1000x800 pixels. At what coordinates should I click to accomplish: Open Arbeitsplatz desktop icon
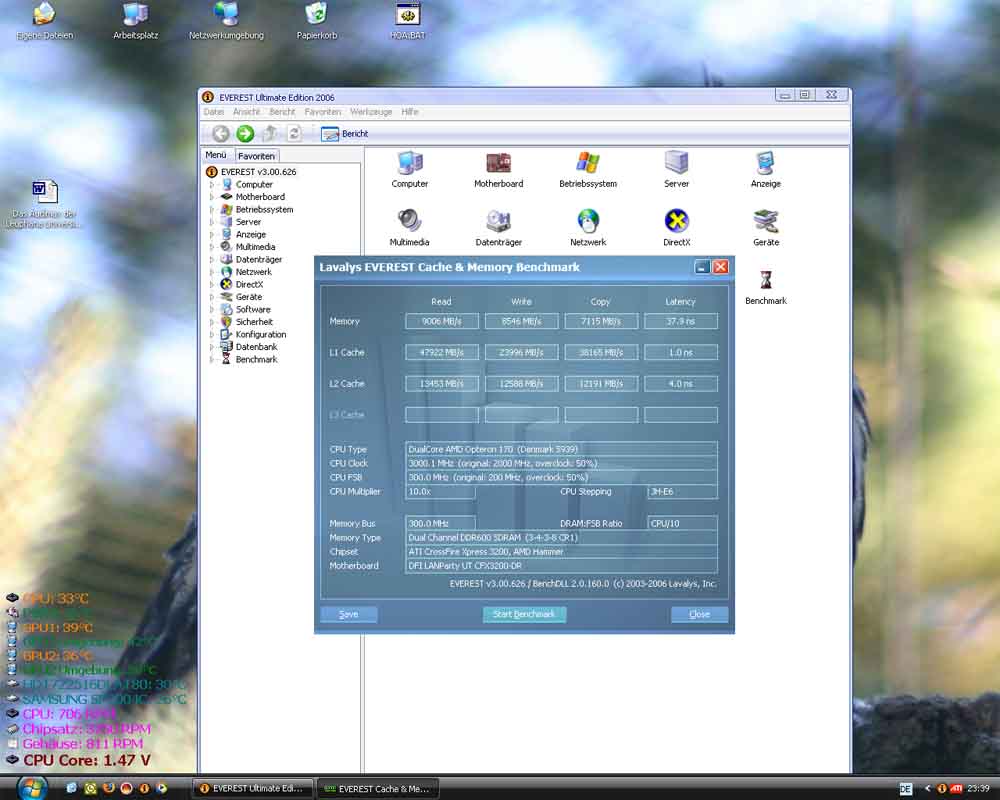pos(135,21)
